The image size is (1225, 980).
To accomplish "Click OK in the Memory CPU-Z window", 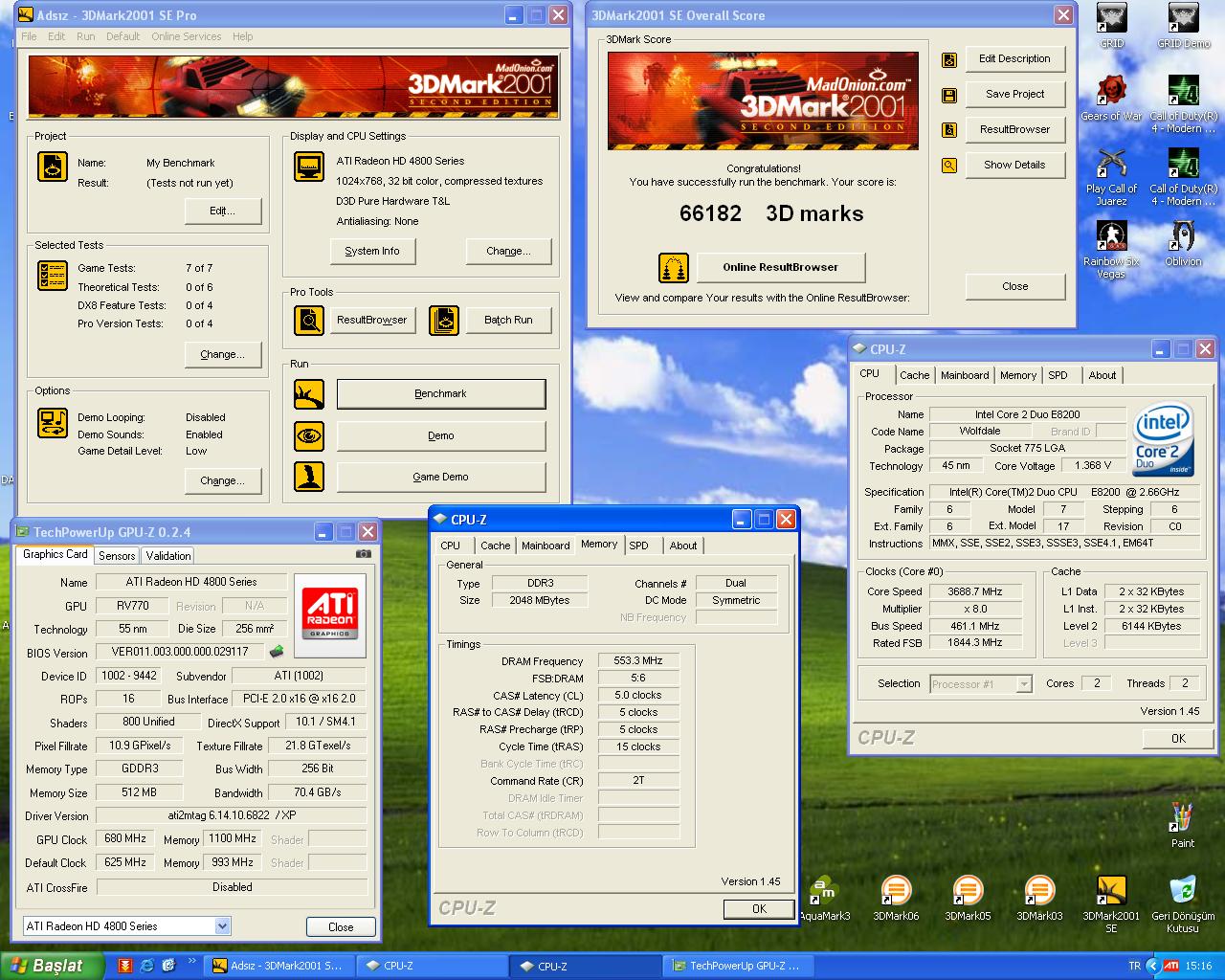I will tap(759, 908).
